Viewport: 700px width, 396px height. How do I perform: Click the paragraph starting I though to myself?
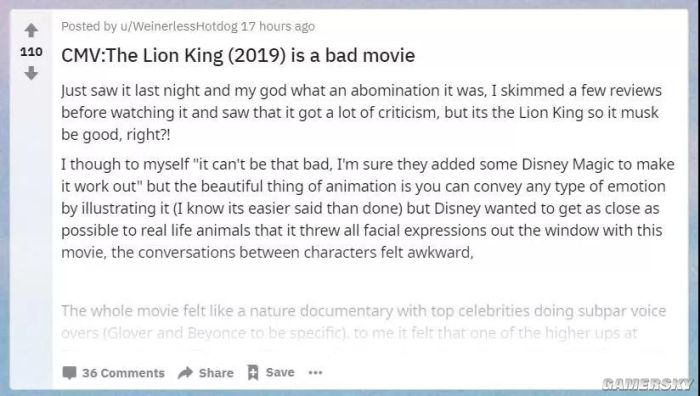(368, 208)
